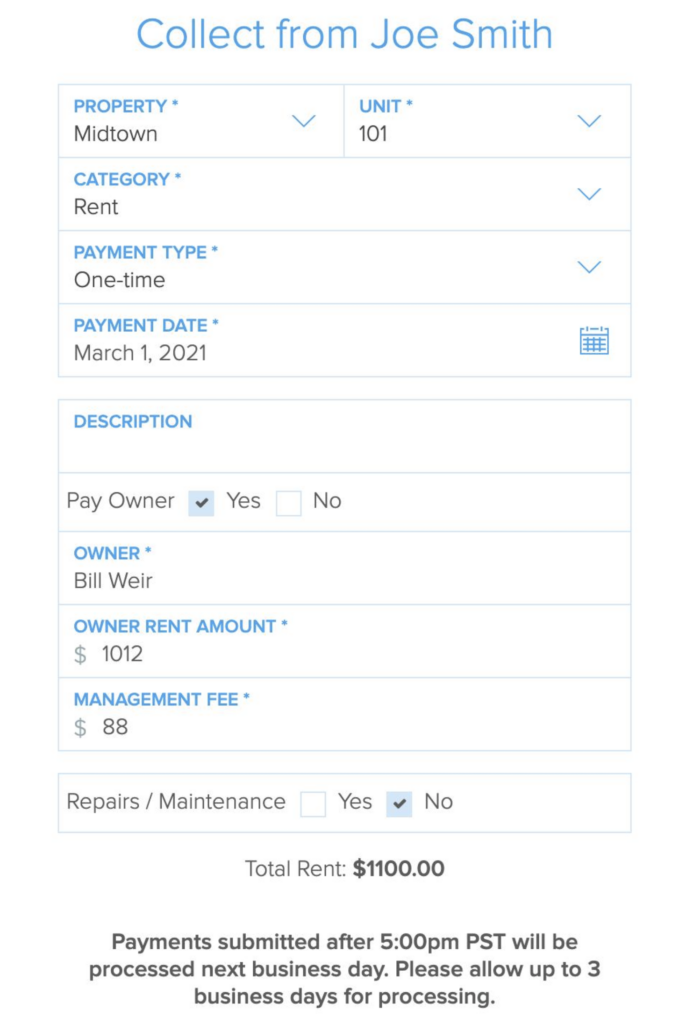Open the payment date calendar icon

click(x=594, y=340)
